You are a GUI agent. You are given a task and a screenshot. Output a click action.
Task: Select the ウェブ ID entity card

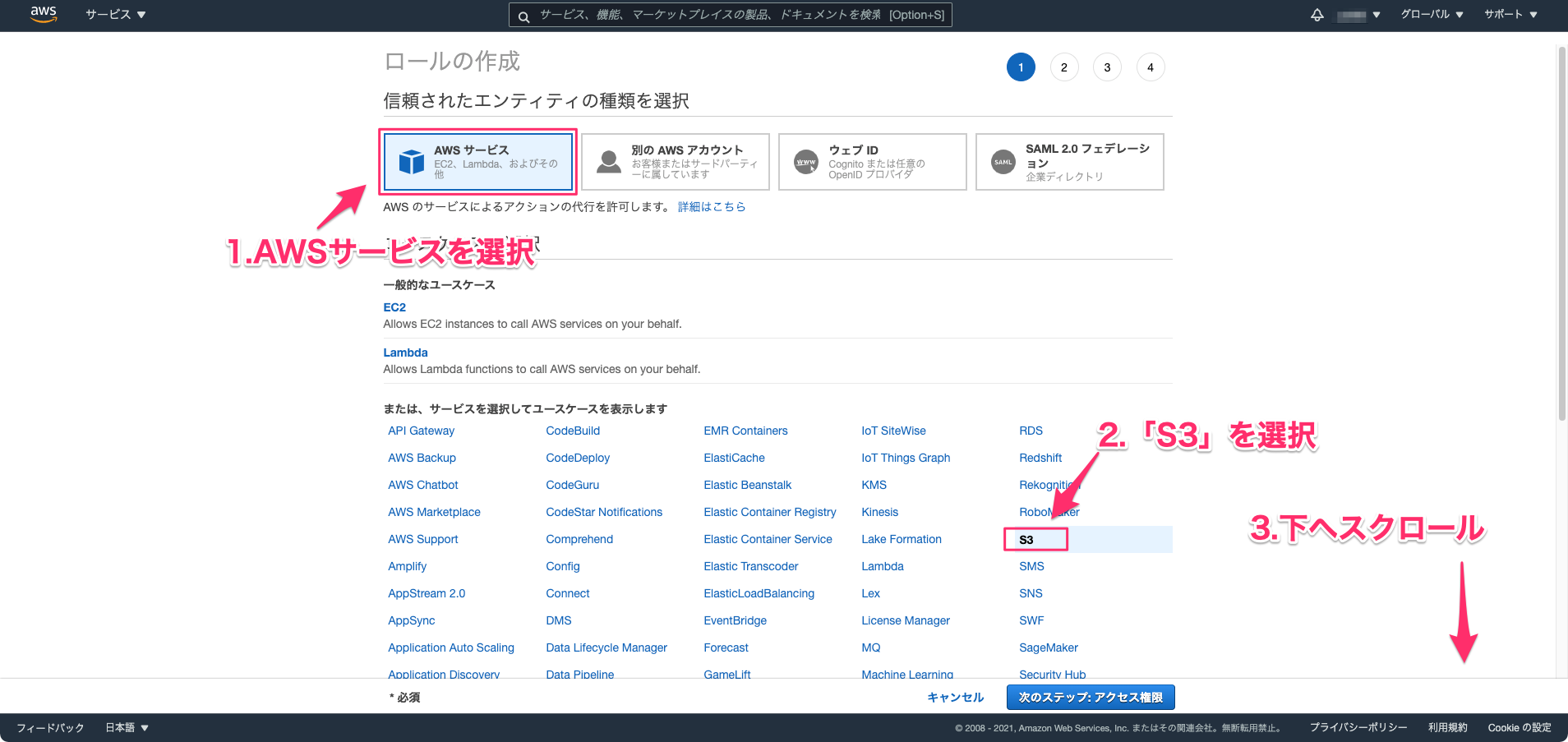pyautogui.click(x=873, y=162)
